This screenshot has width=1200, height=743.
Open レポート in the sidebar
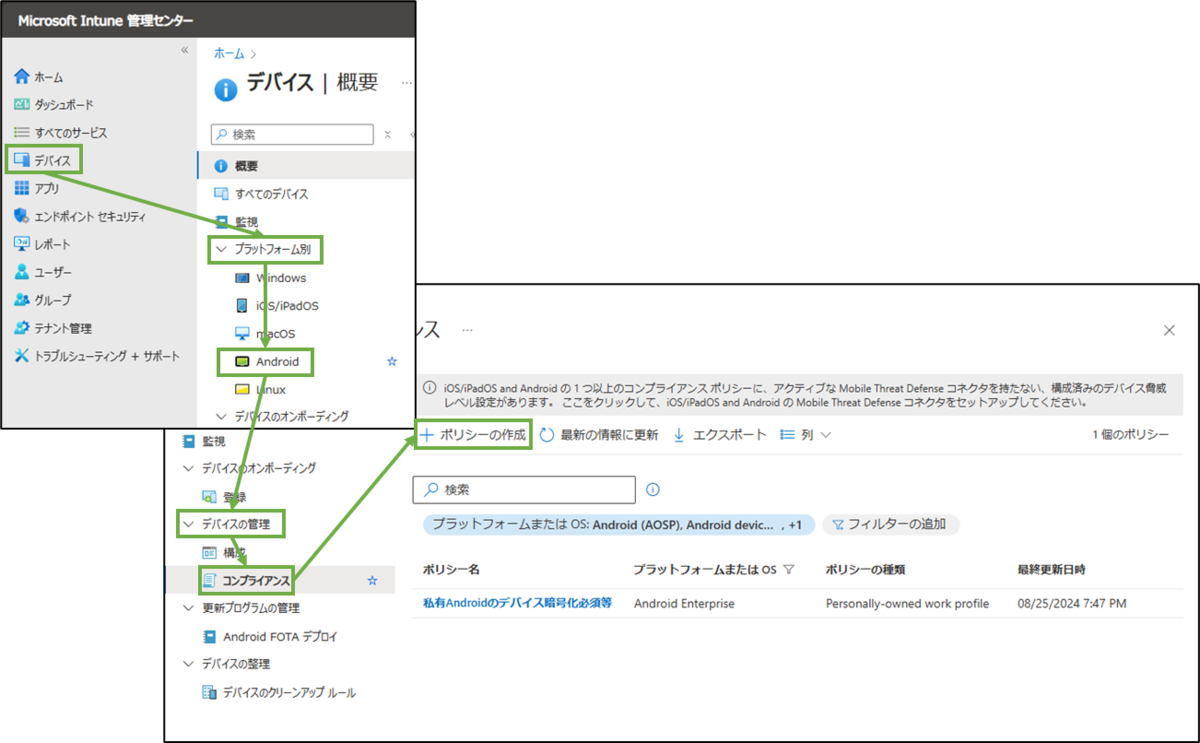point(43,244)
